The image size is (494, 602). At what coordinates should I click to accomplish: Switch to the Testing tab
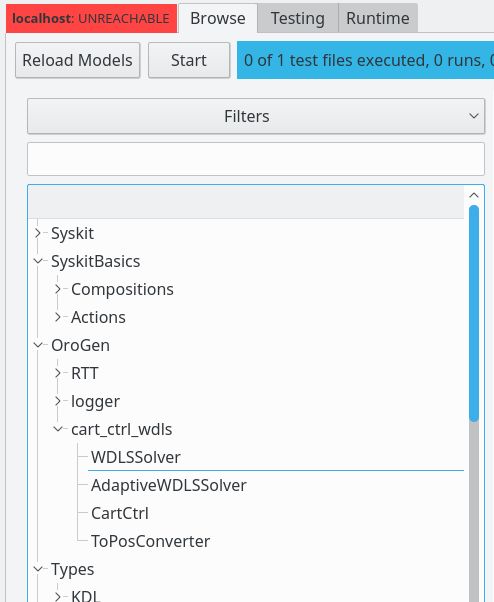pyautogui.click(x=298, y=18)
